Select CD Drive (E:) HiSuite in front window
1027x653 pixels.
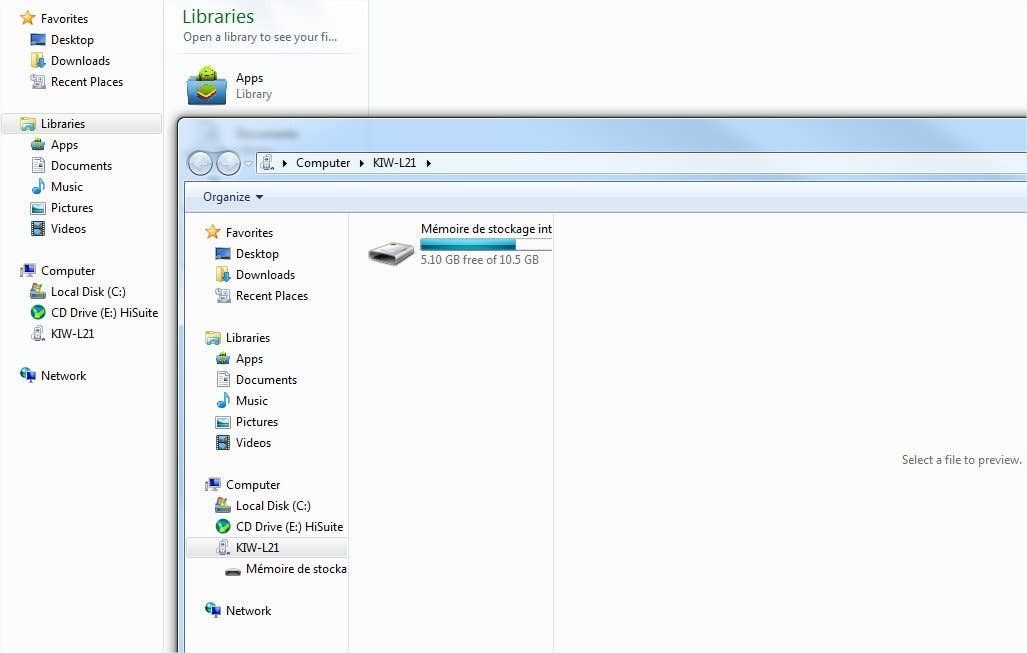pyautogui.click(x=288, y=527)
